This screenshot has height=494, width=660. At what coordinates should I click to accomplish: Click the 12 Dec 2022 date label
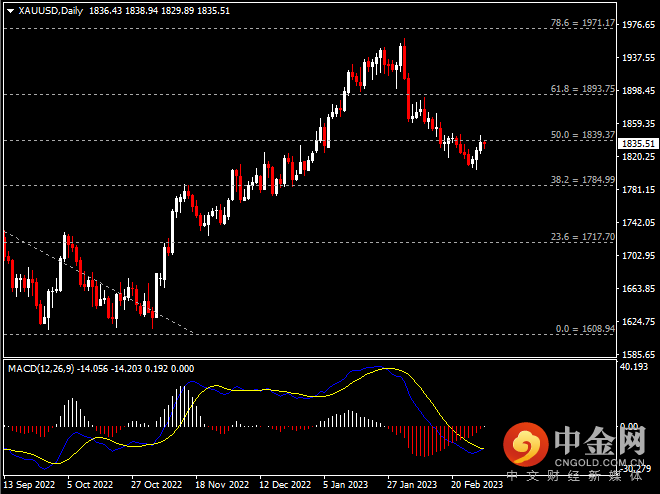(x=286, y=482)
